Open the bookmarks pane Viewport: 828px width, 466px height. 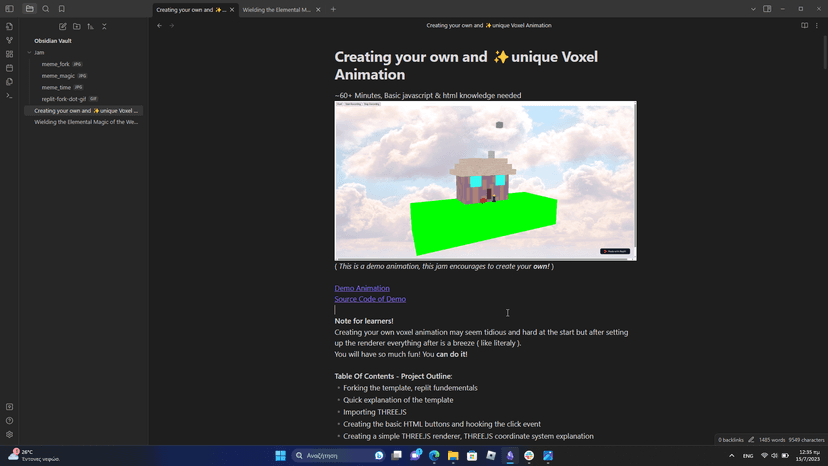(62, 9)
